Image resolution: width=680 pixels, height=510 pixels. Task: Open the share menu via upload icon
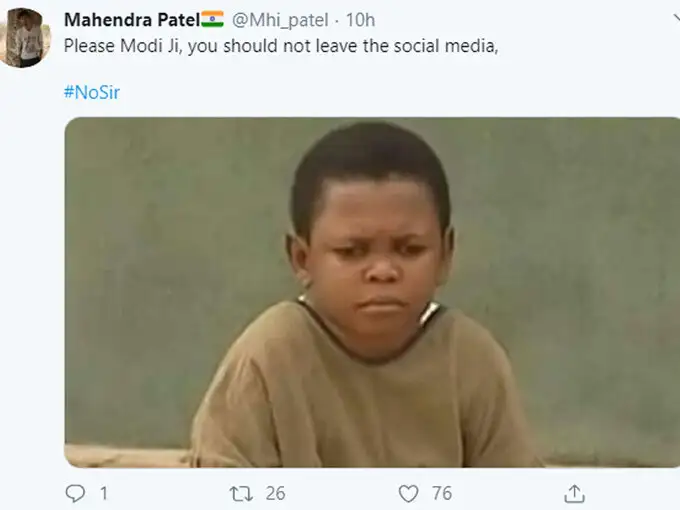pyautogui.click(x=575, y=493)
